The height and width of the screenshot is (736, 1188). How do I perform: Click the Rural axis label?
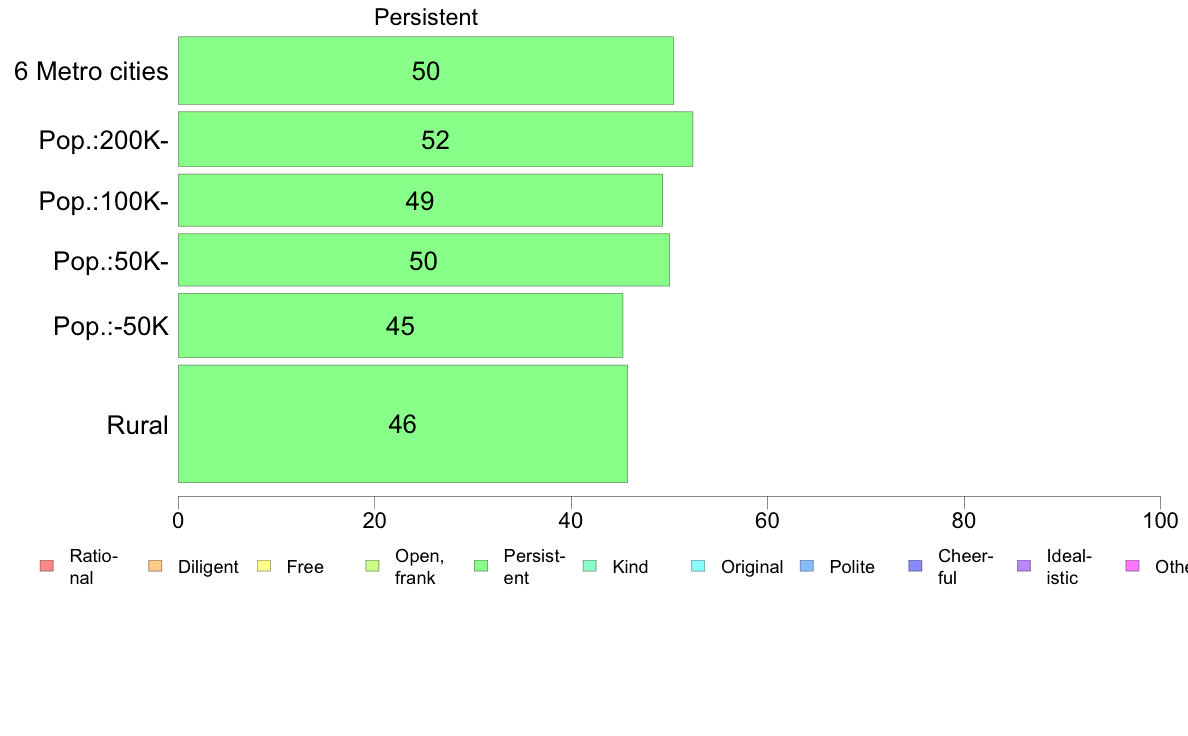coord(137,425)
